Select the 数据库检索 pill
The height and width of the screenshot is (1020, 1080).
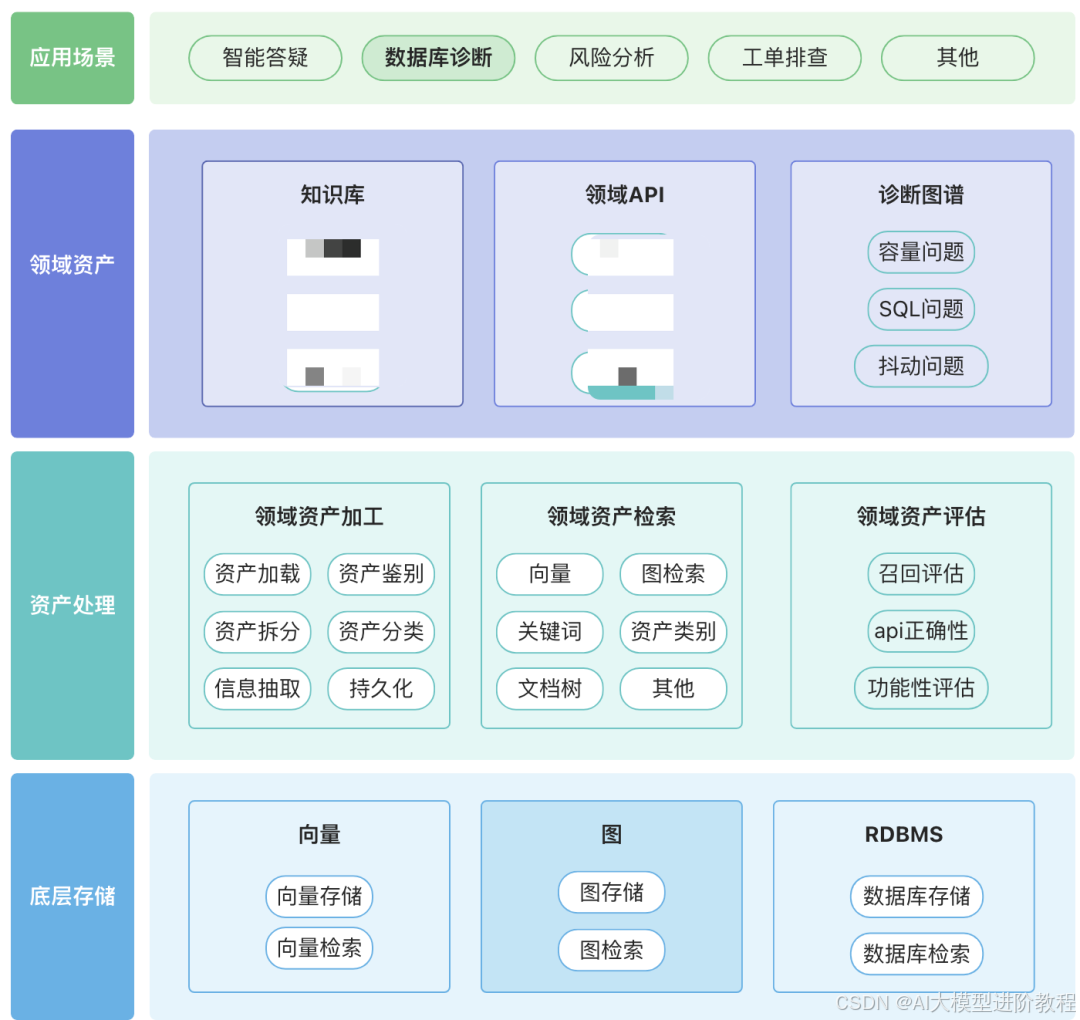(917, 954)
